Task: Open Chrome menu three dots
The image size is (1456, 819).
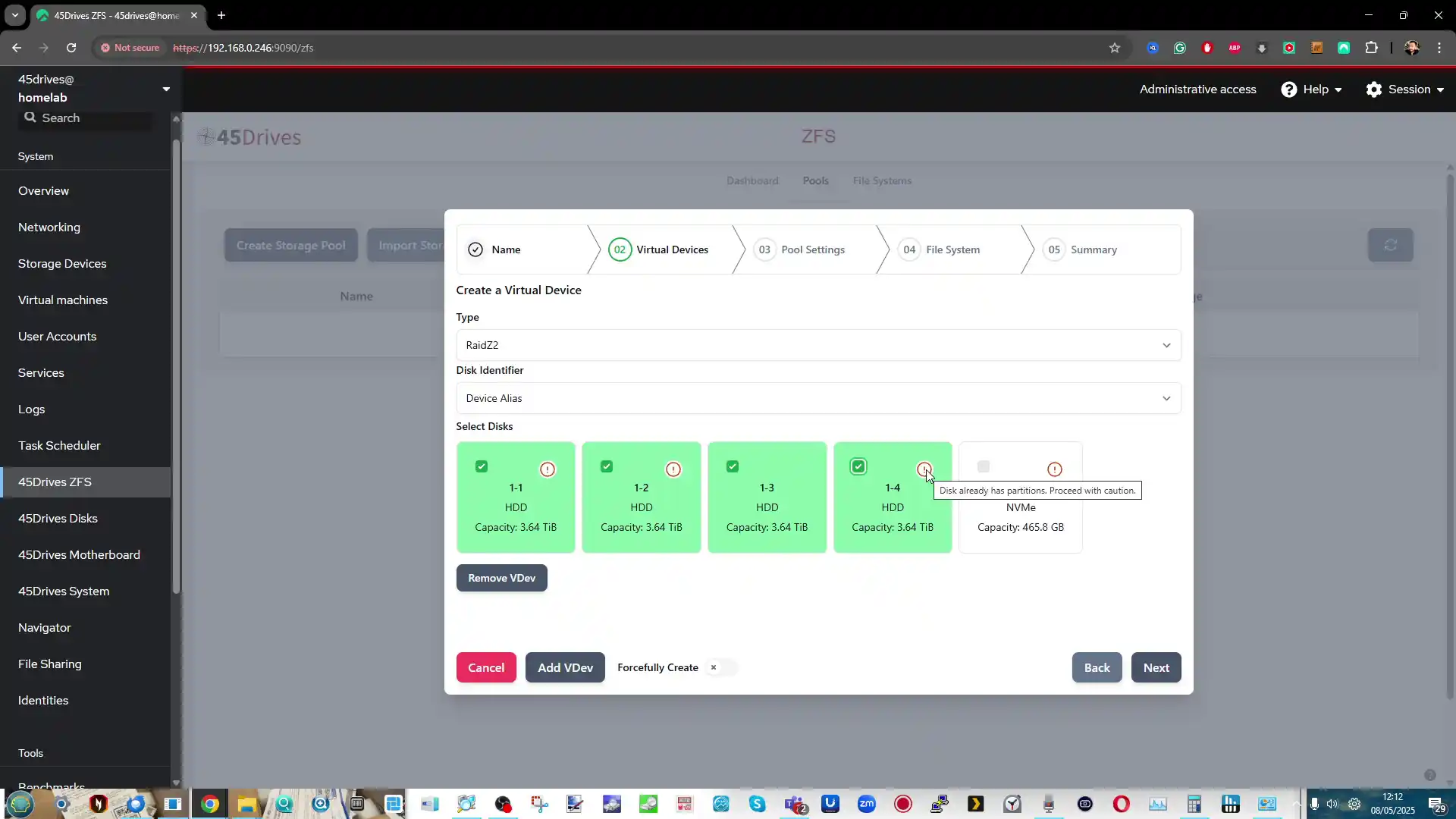Action: coord(1439,48)
